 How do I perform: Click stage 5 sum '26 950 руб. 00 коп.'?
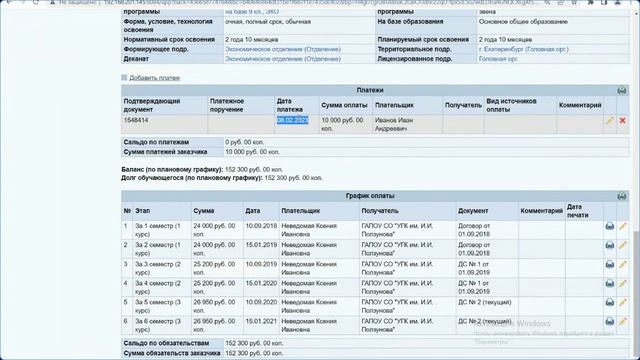pyautogui.click(x=214, y=306)
